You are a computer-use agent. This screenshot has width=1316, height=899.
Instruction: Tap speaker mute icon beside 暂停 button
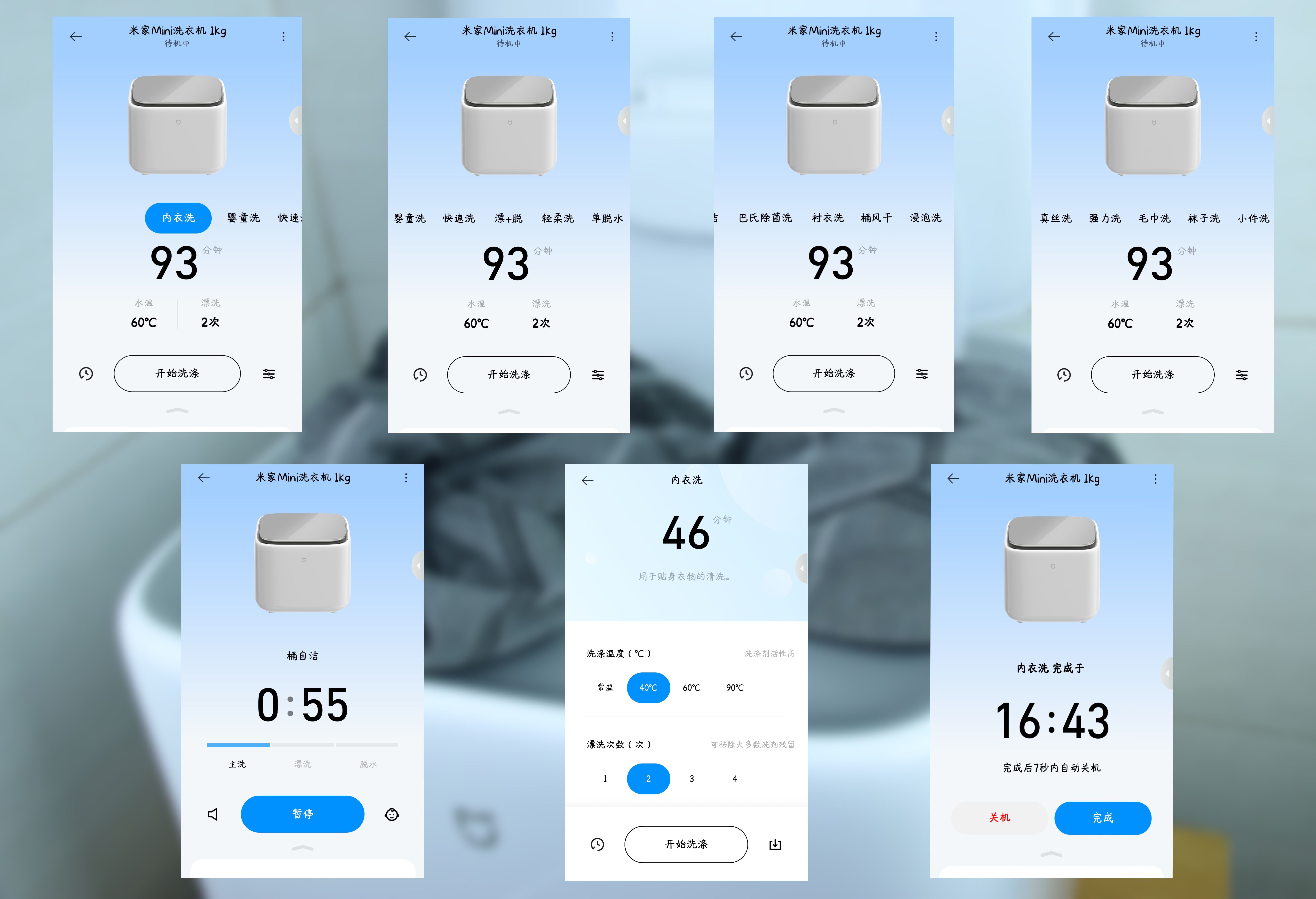coord(213,814)
